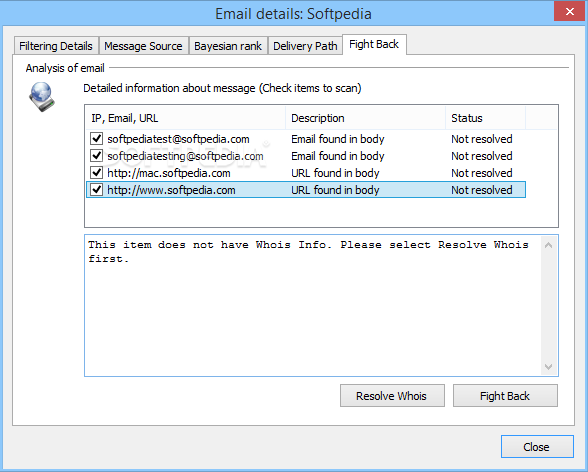Switch to the Filtering Details tab

click(56, 46)
